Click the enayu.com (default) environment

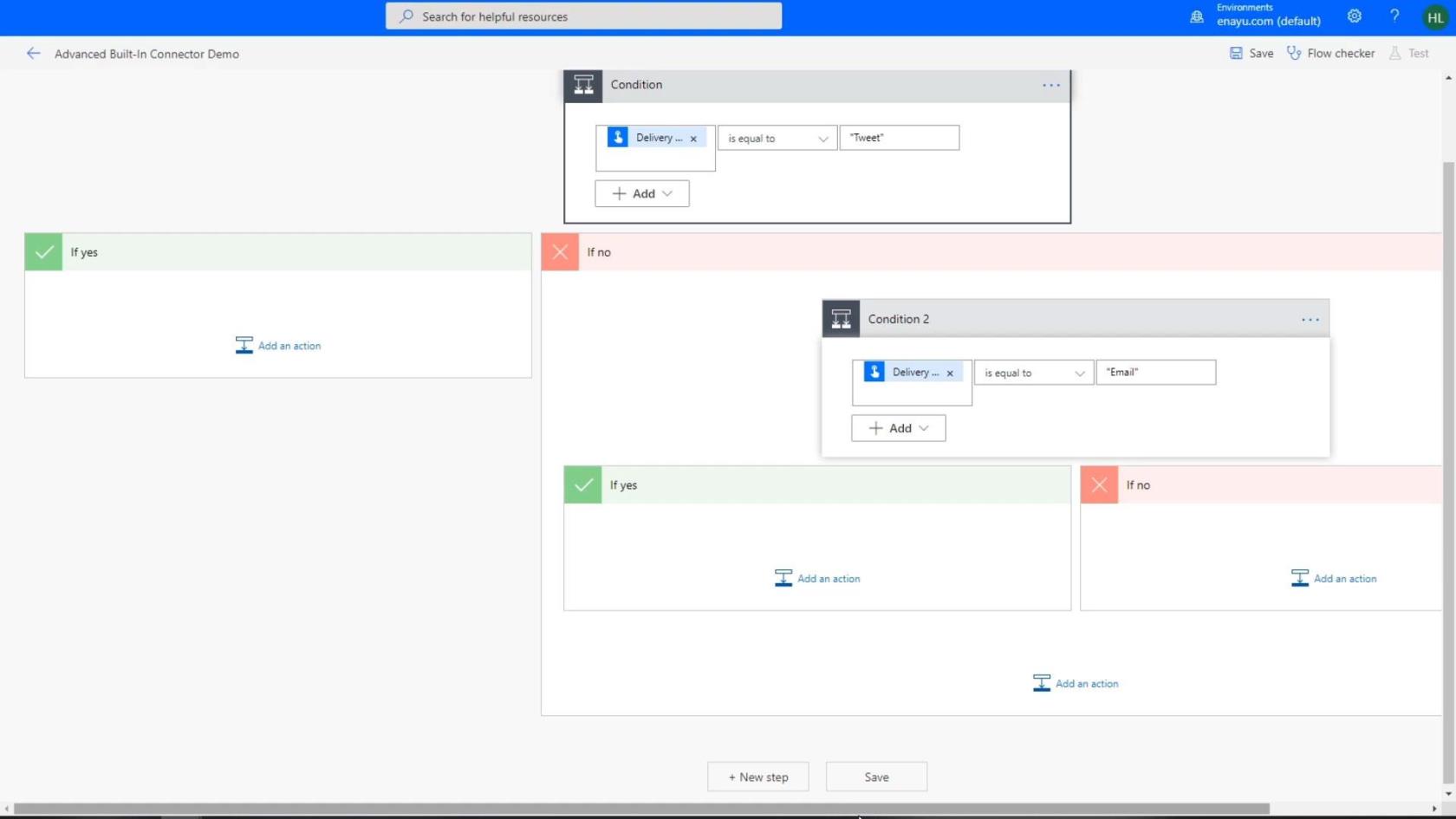pos(1269,22)
